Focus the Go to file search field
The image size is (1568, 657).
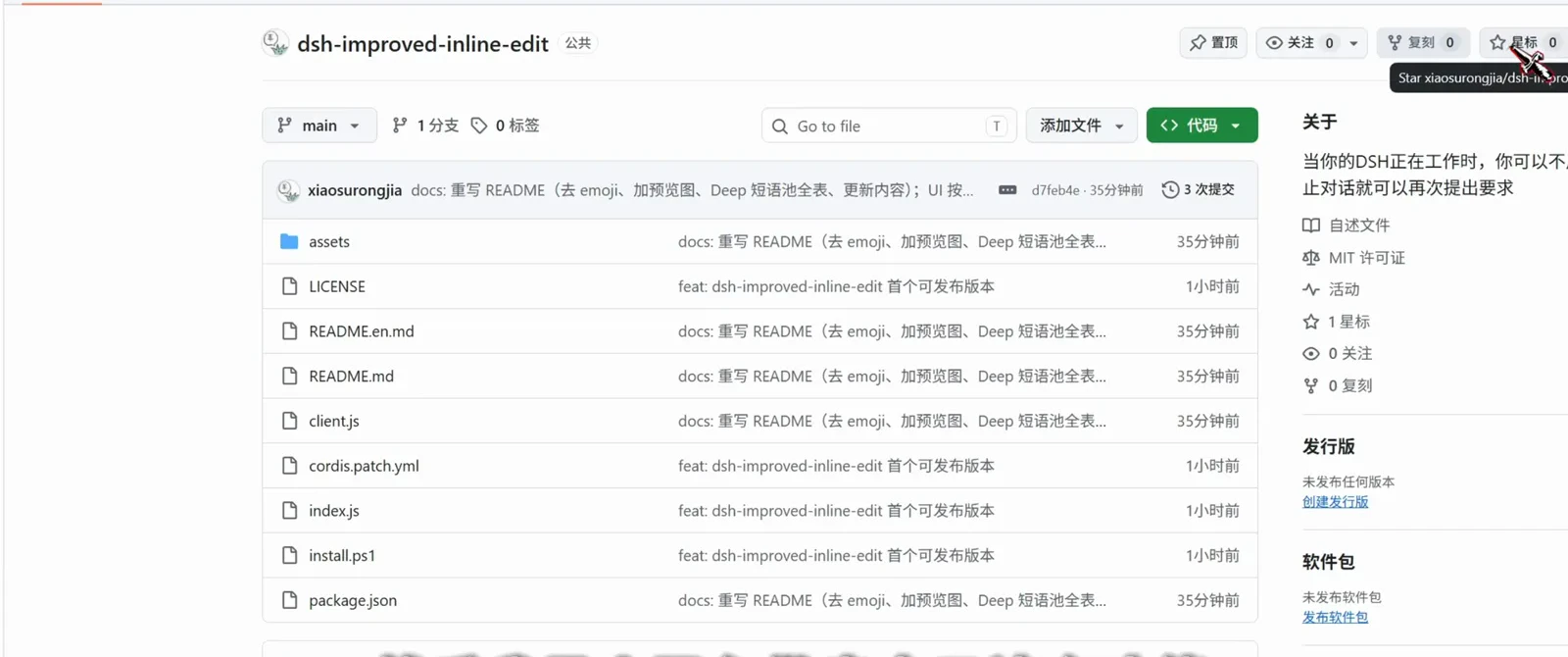point(889,126)
